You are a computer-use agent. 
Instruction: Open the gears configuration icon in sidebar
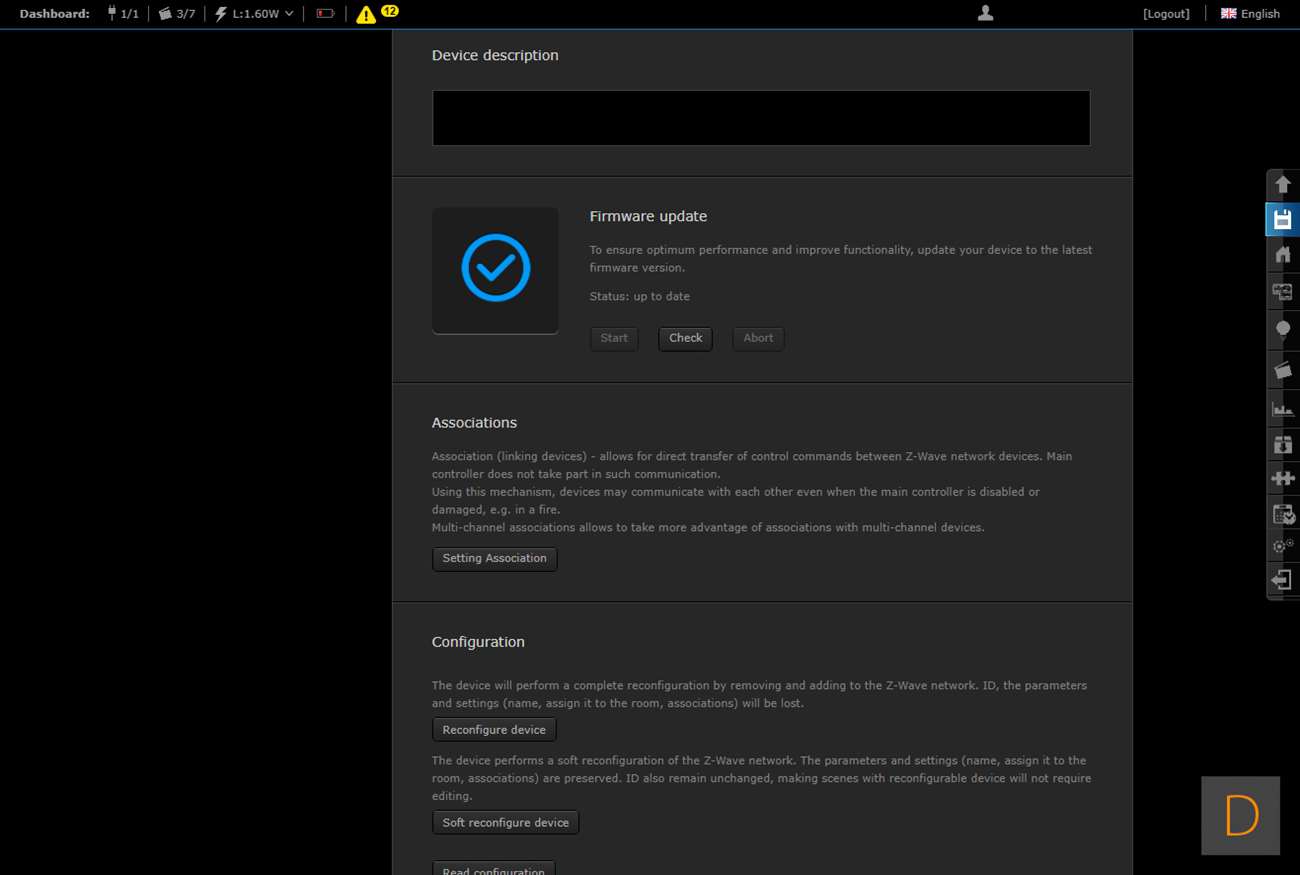[x=1282, y=546]
